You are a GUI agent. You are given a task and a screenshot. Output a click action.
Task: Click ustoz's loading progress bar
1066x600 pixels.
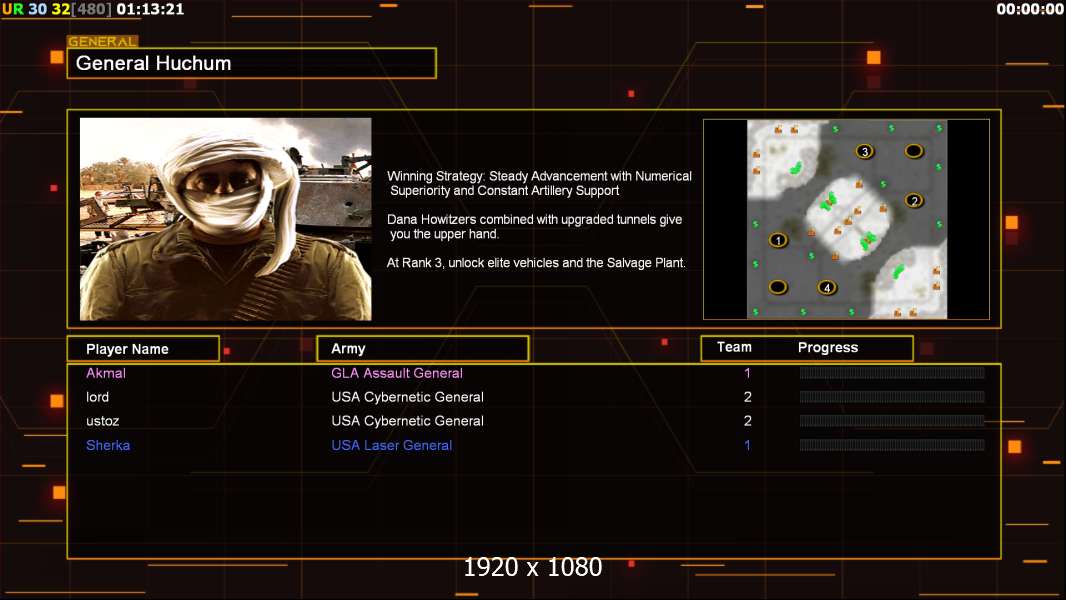tap(892, 421)
